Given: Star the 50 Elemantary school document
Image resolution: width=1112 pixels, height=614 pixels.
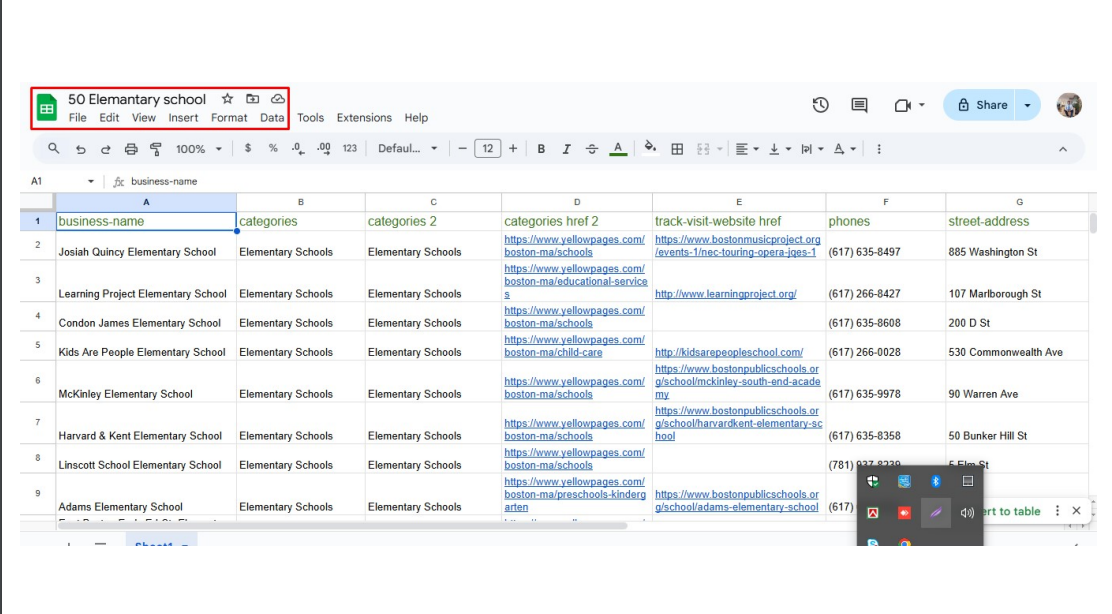Looking at the screenshot, I should point(227,99).
